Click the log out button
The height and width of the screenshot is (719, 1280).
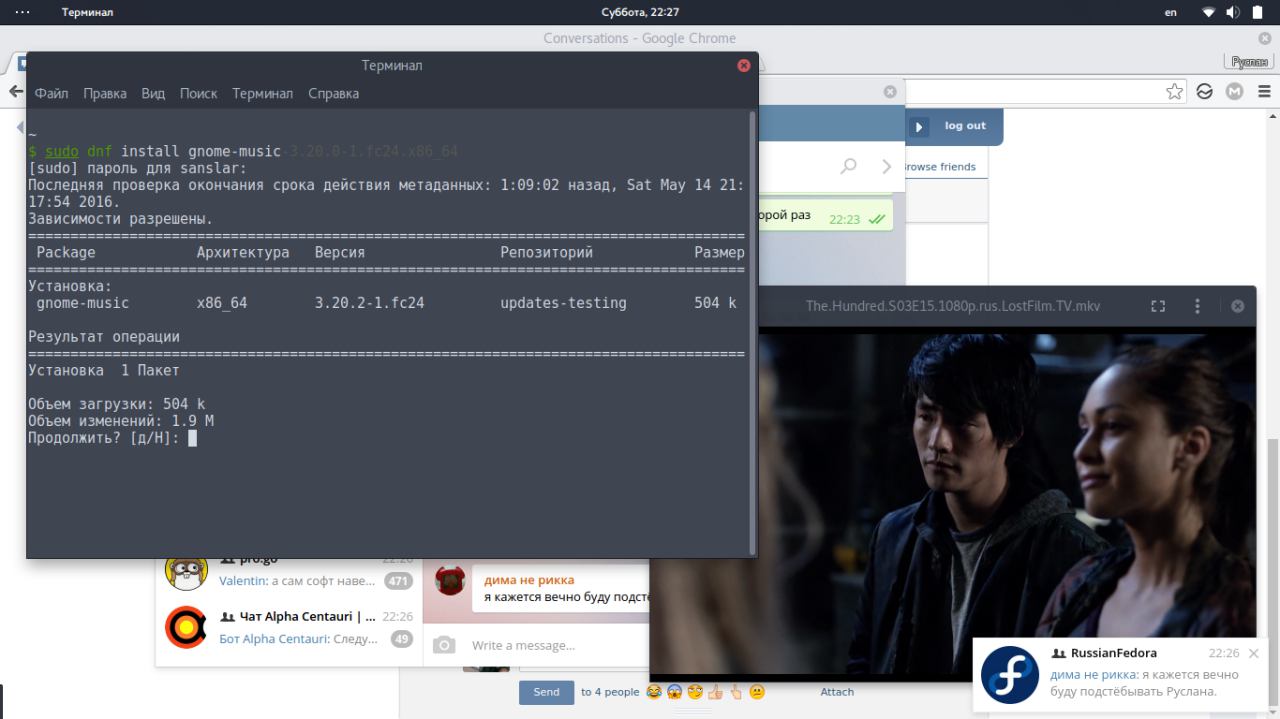tap(965, 126)
